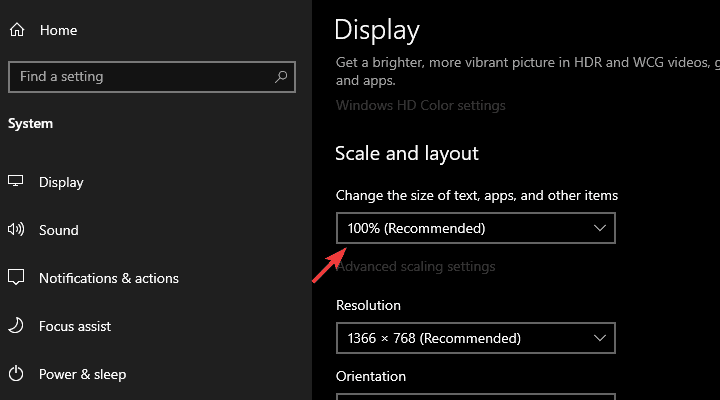The height and width of the screenshot is (400, 720).
Task: Click the Sound speaker icon
Action: (16, 229)
